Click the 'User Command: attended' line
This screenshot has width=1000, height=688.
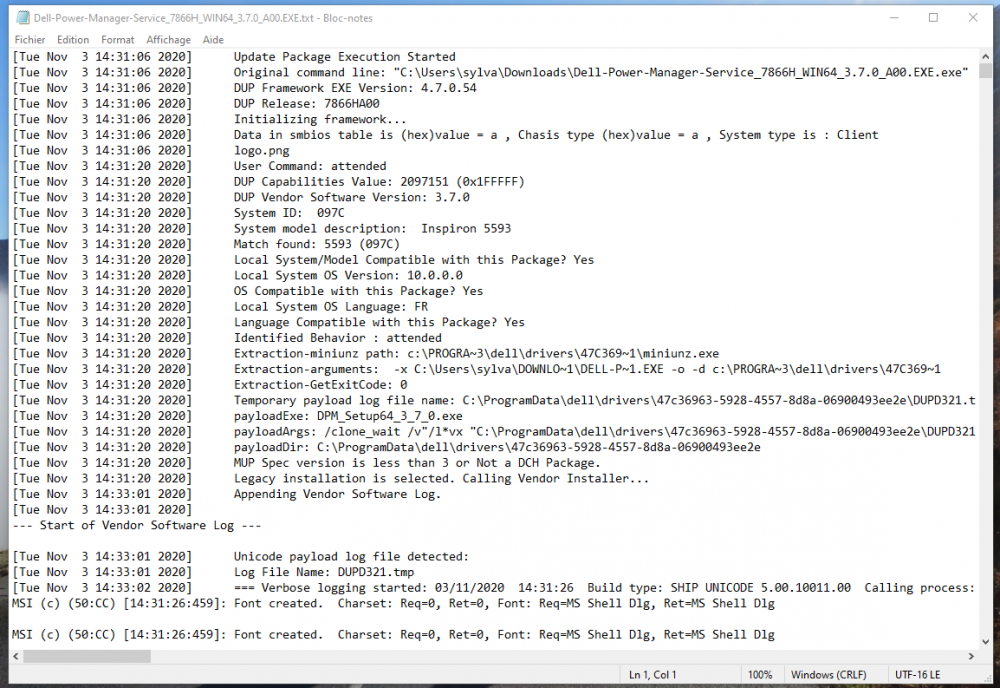[x=310, y=166]
